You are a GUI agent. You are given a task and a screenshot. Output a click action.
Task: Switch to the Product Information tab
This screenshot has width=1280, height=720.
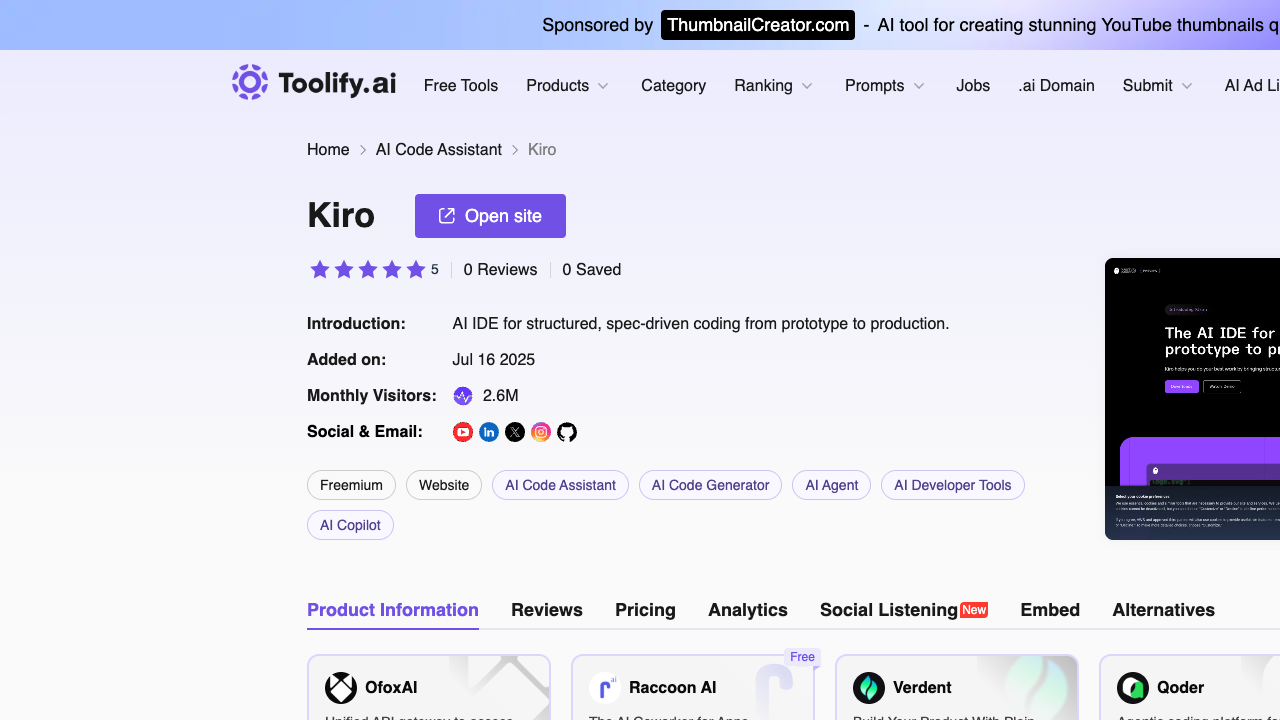point(393,610)
